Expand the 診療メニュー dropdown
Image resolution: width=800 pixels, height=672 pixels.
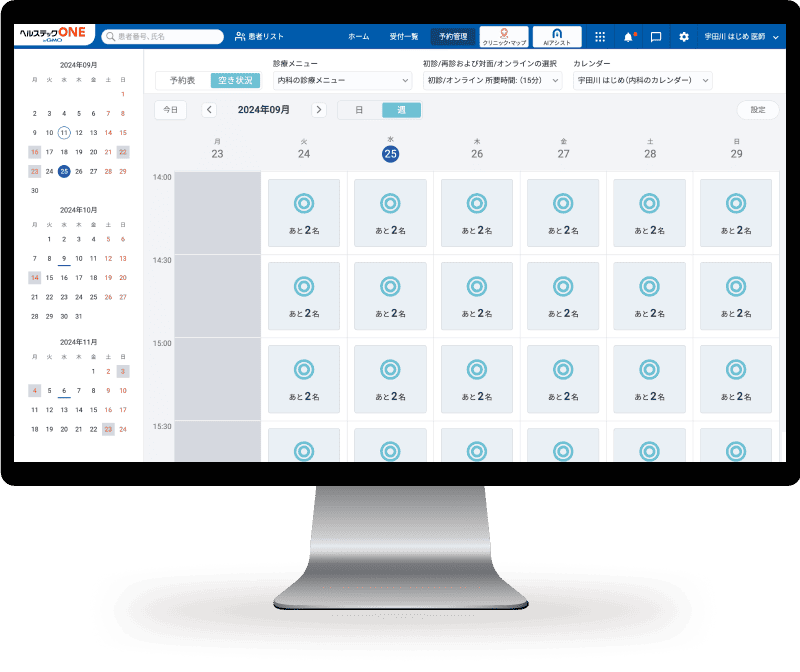coord(342,80)
